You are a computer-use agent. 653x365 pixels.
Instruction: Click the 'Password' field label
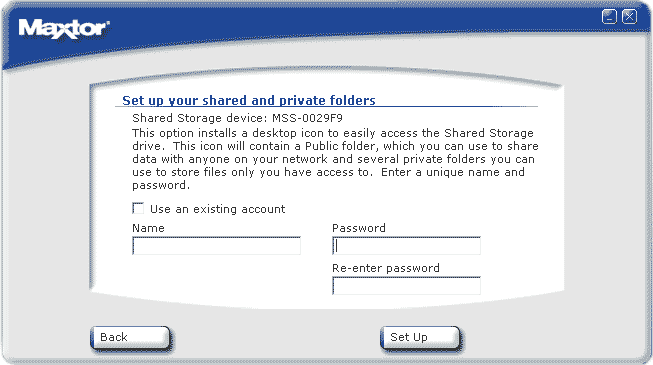click(359, 228)
